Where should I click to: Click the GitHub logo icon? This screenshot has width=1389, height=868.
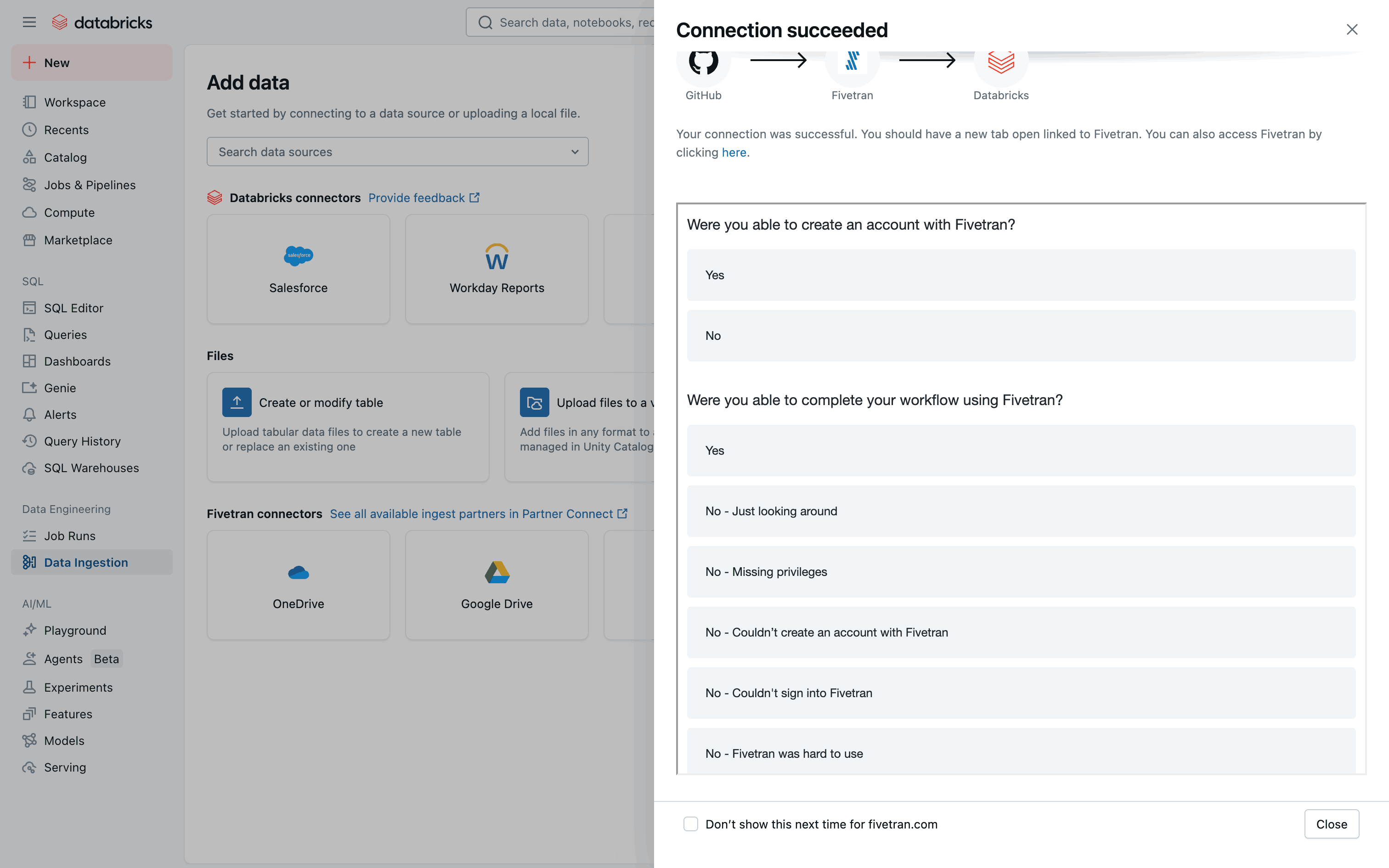click(x=703, y=62)
